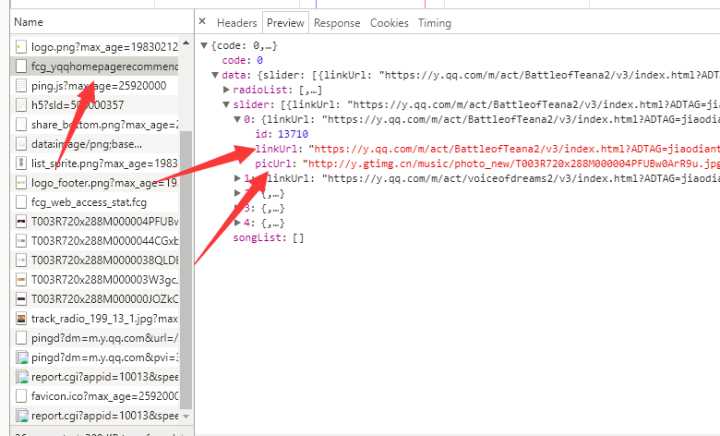Viewport: 720px width, 436px height.
Task: Select the T003R720x288M000000JOZkC request
Action: click(95, 299)
